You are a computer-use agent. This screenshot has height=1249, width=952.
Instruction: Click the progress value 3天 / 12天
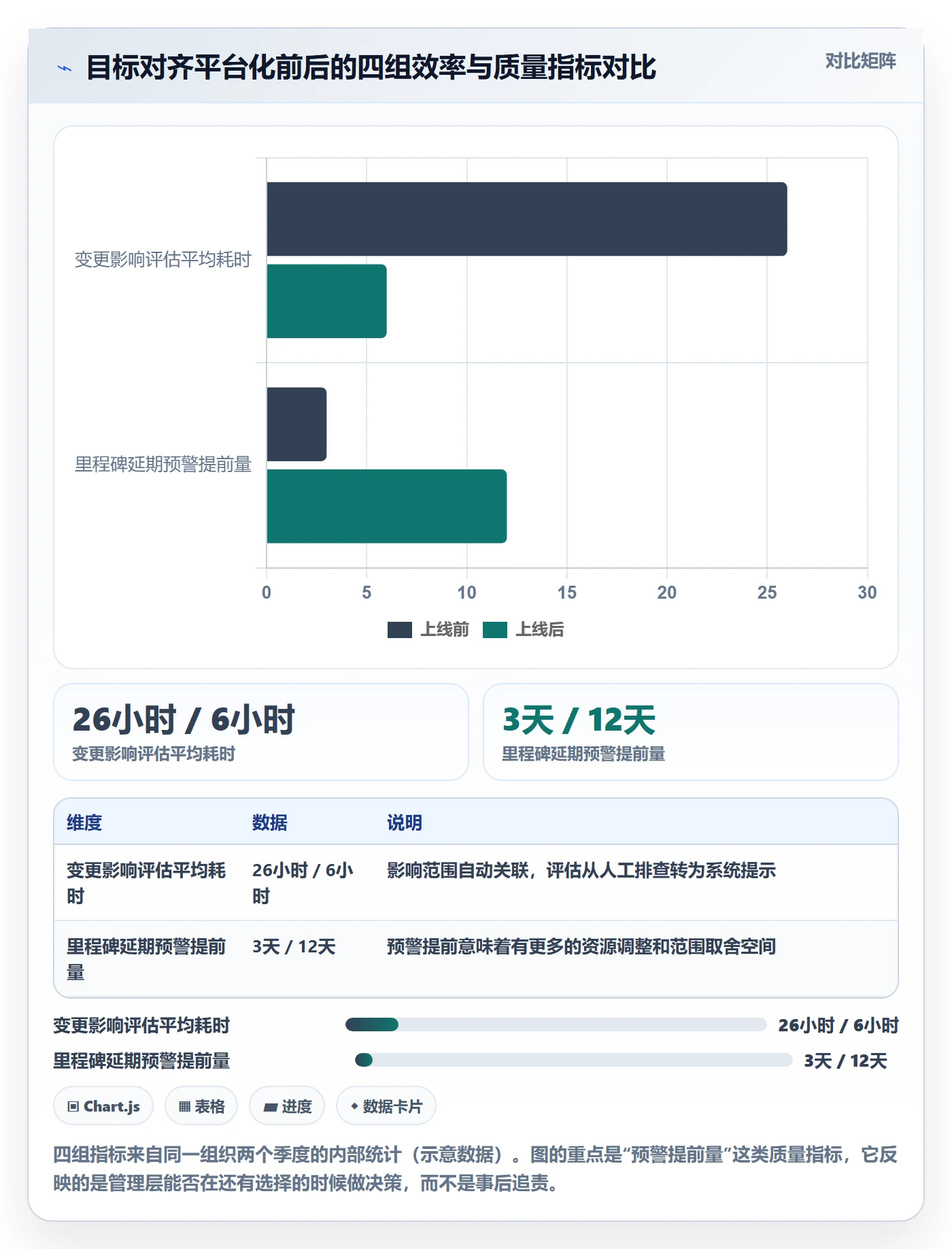click(845, 1061)
